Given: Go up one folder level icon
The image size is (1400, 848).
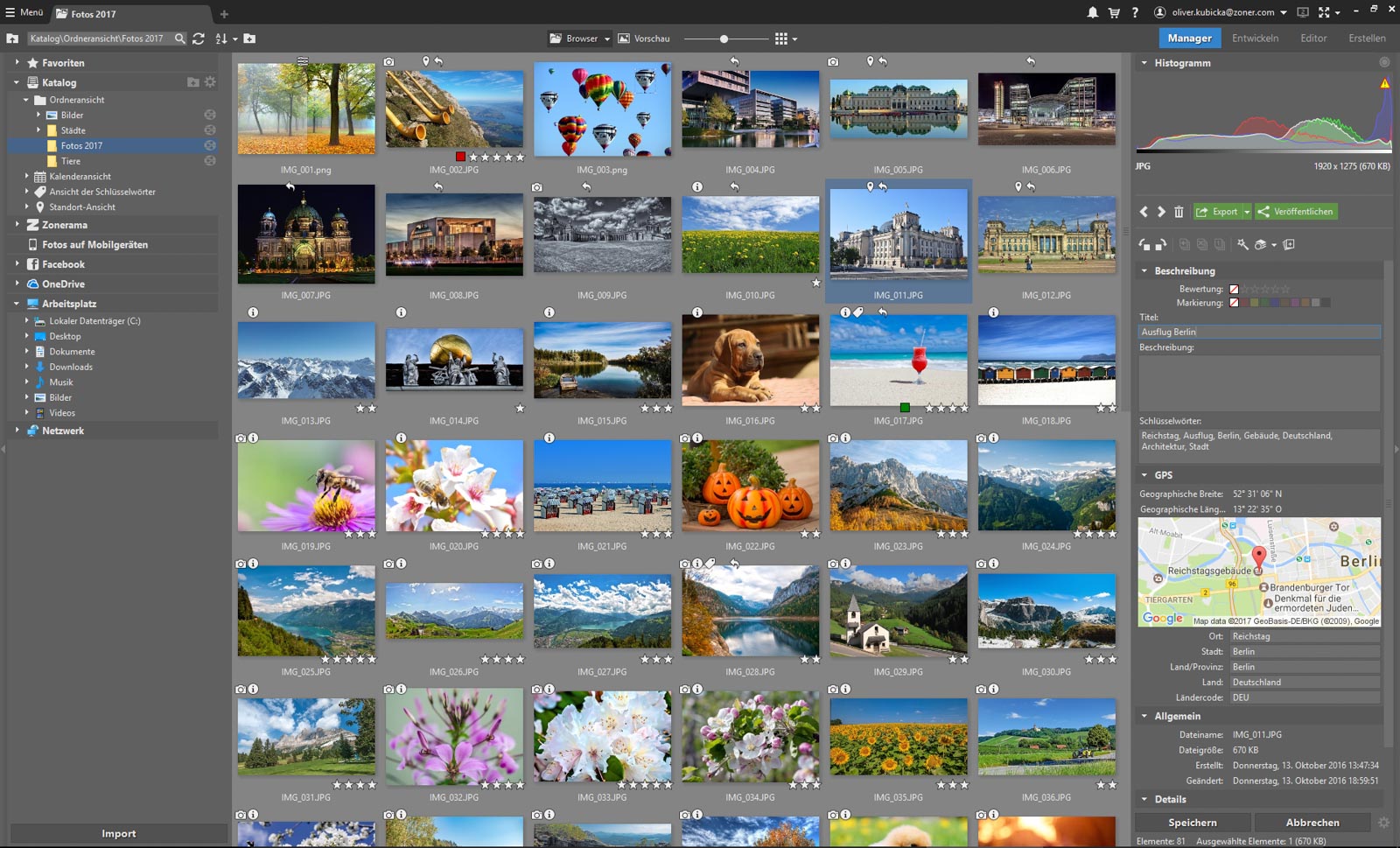Looking at the screenshot, I should (x=12, y=39).
